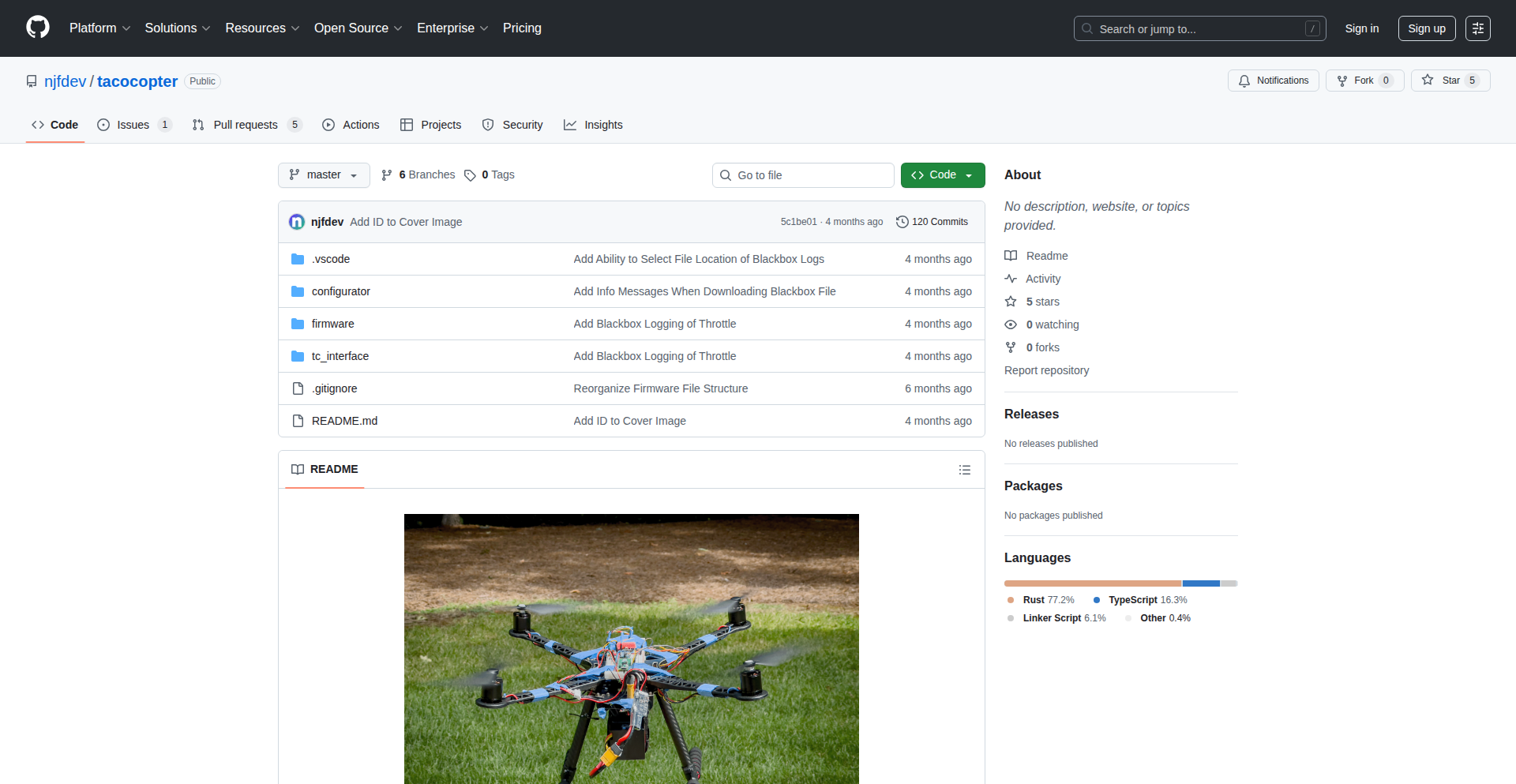Viewport: 1516px width, 784px height.
Task: Expand the master branch dropdown
Action: 324,175
